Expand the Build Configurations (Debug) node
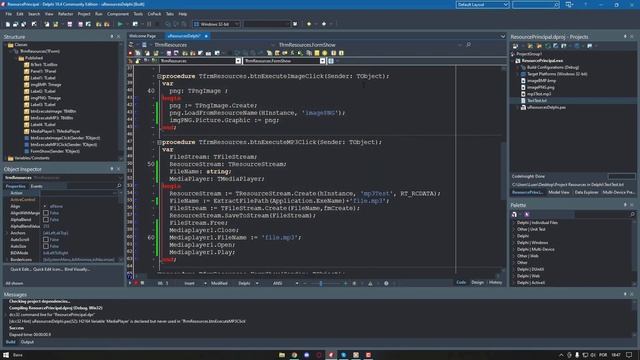This screenshot has height=360, width=640. tap(518, 67)
